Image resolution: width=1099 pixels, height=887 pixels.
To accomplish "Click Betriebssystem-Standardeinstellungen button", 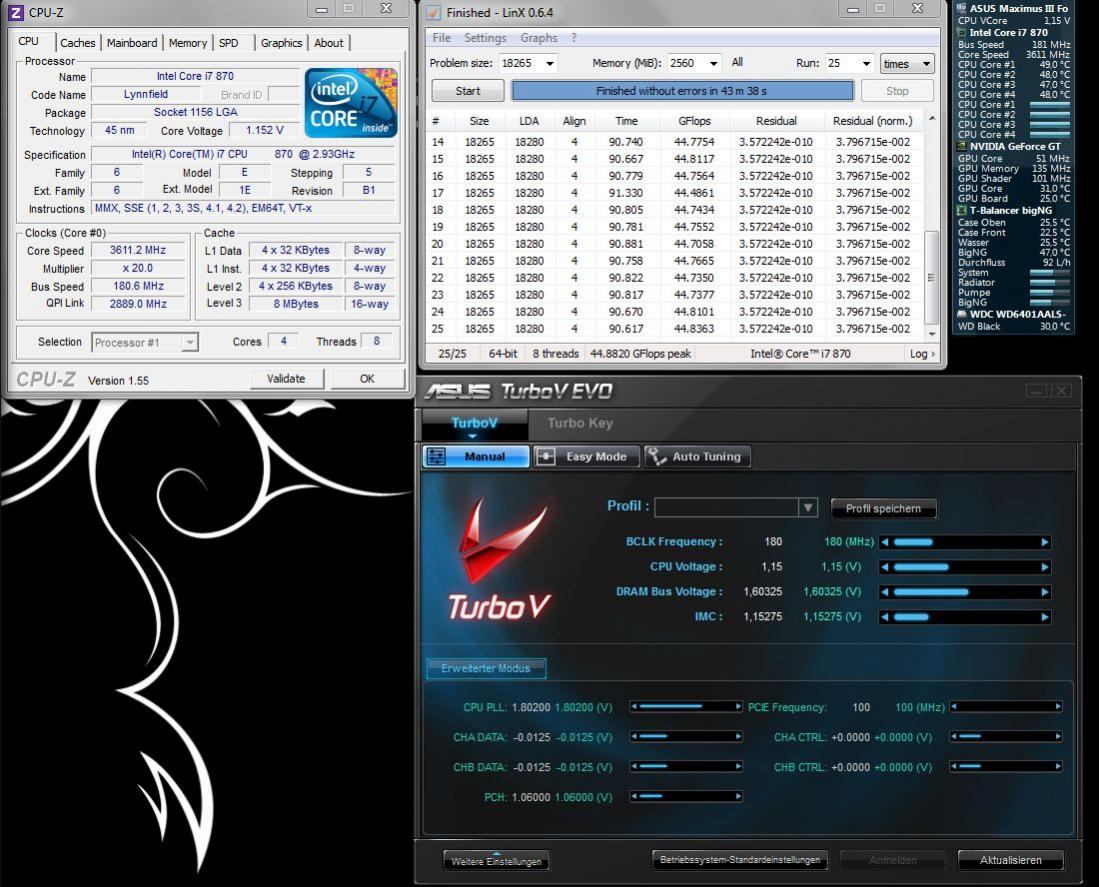I will (739, 860).
